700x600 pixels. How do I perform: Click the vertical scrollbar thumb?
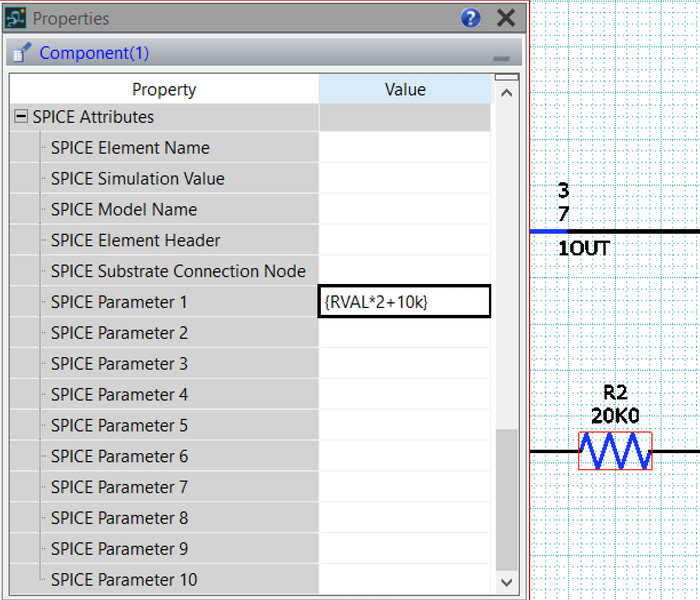[507, 500]
